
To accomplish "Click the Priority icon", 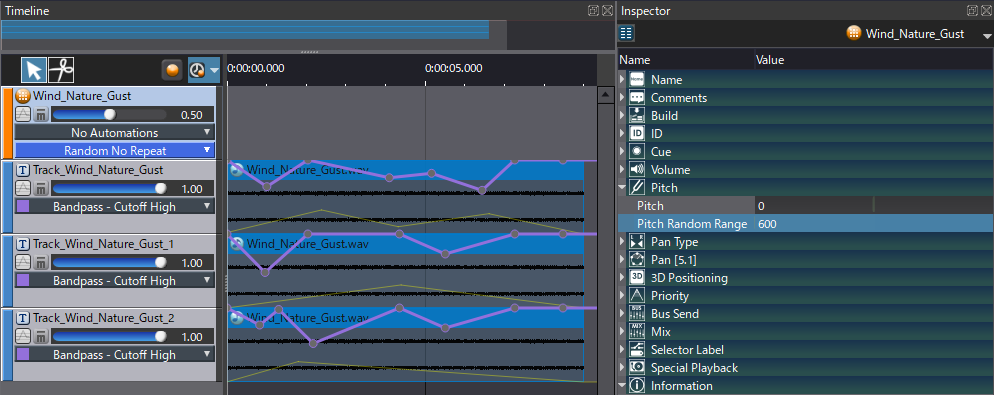I will [637, 295].
